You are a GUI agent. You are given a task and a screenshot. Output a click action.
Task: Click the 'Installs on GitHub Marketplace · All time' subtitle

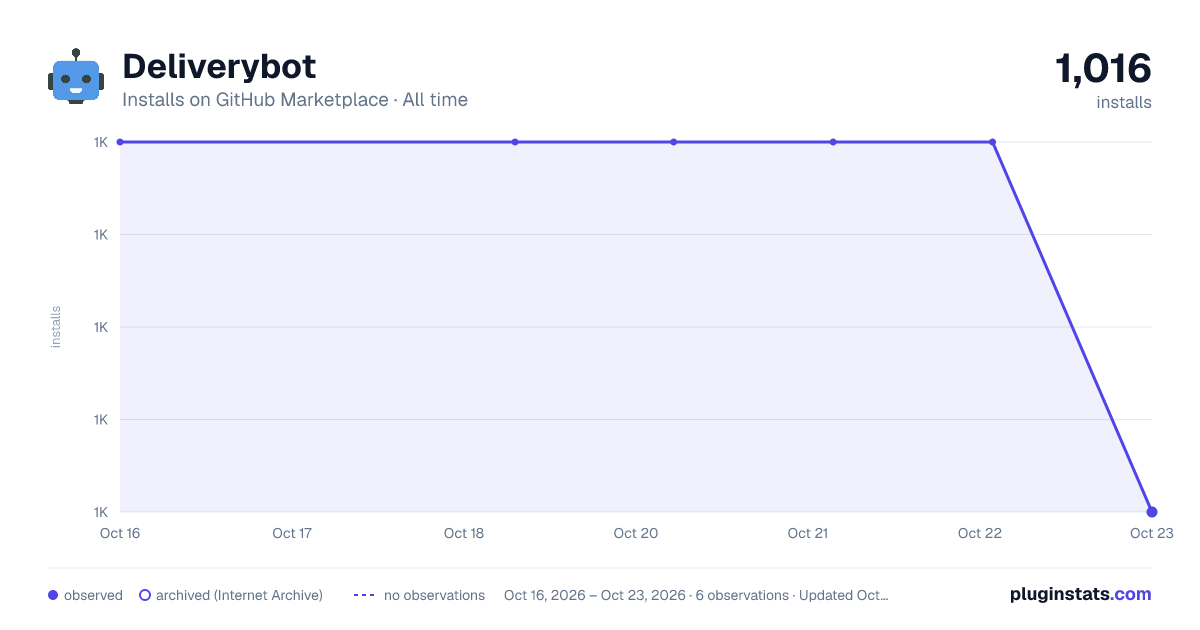(x=295, y=100)
